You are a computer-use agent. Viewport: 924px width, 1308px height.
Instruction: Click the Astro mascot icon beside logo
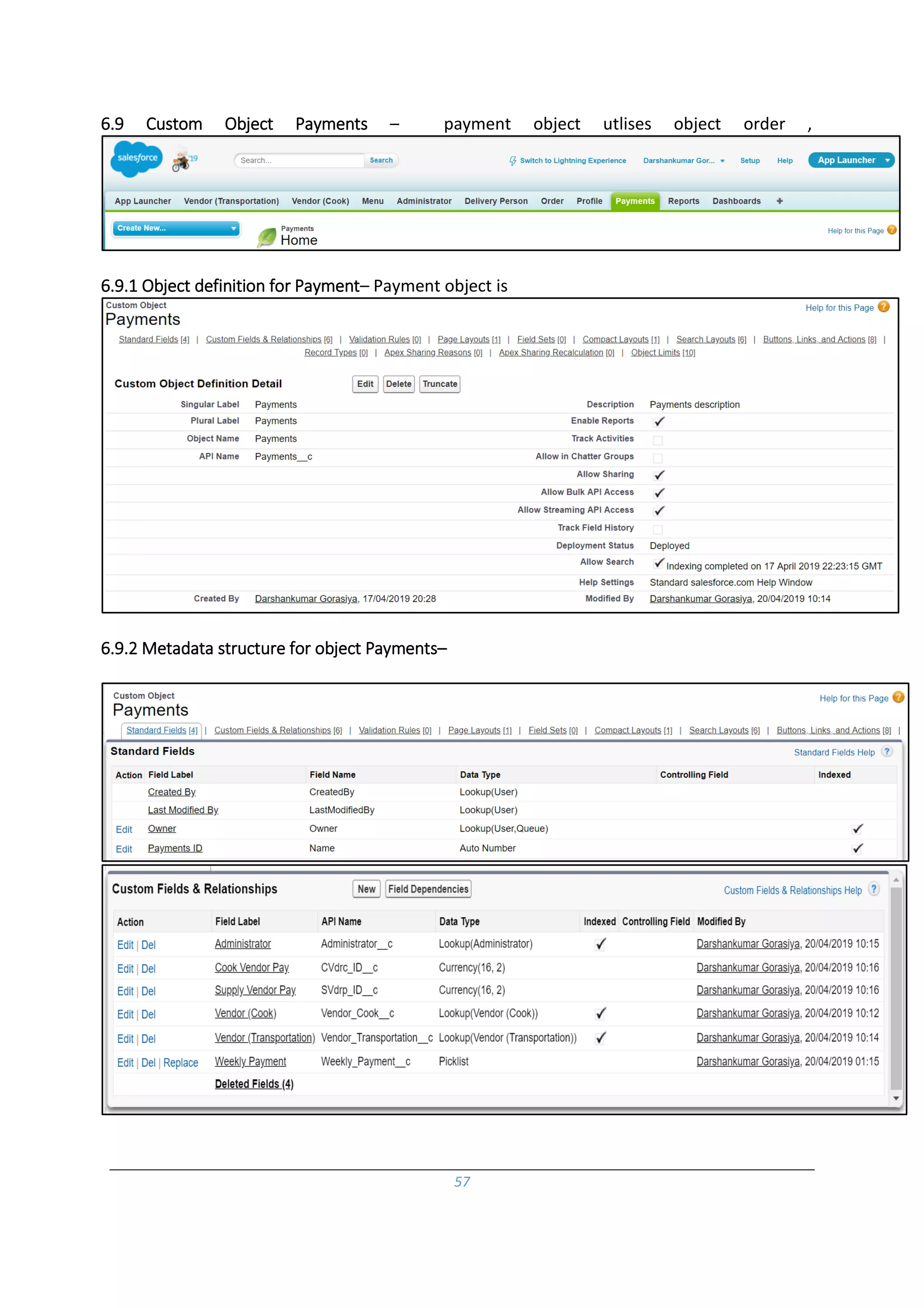click(182, 159)
